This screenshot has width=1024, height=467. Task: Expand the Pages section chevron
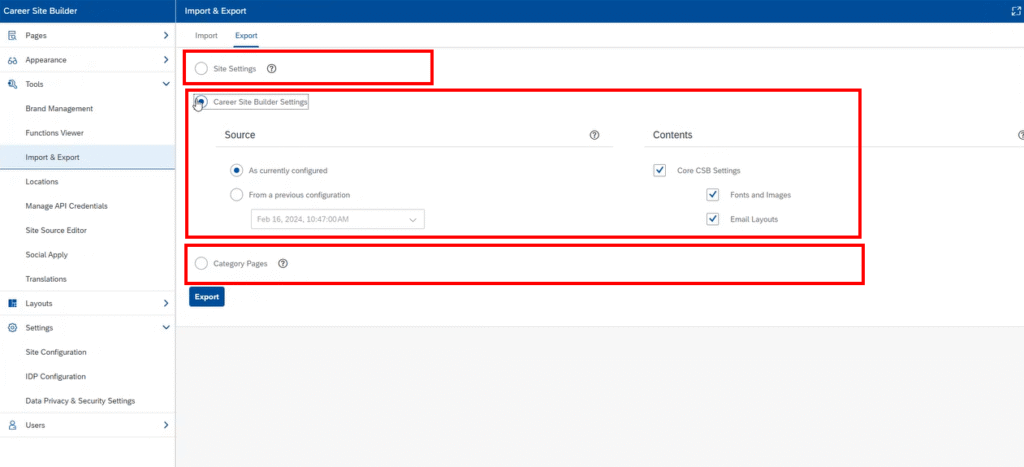tap(165, 35)
